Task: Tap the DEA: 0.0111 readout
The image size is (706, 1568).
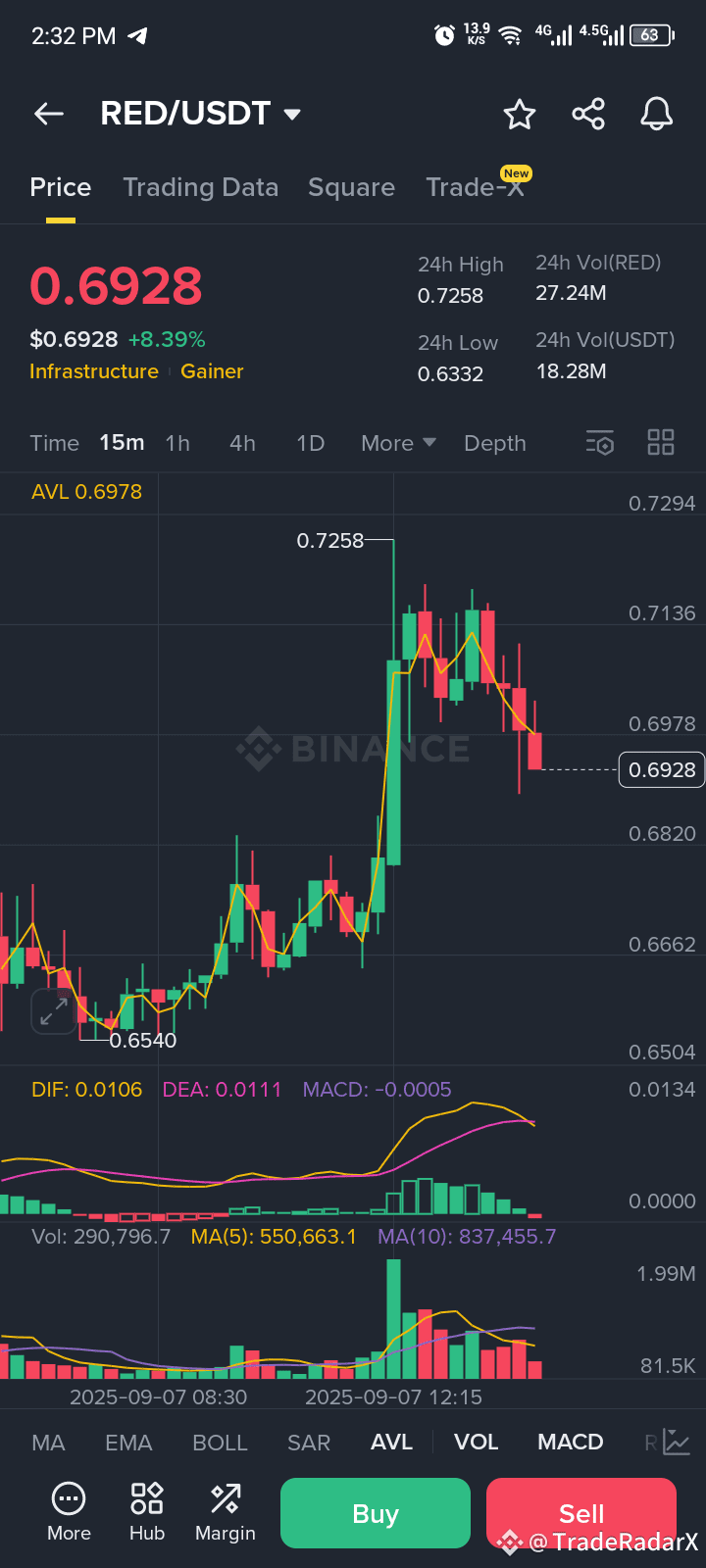Action: pos(222,1090)
